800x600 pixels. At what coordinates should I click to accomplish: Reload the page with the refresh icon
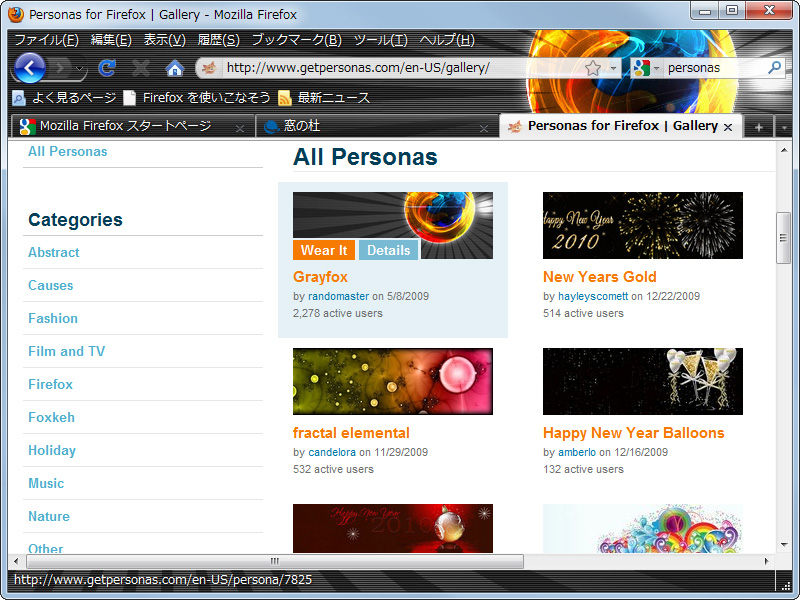[x=107, y=68]
